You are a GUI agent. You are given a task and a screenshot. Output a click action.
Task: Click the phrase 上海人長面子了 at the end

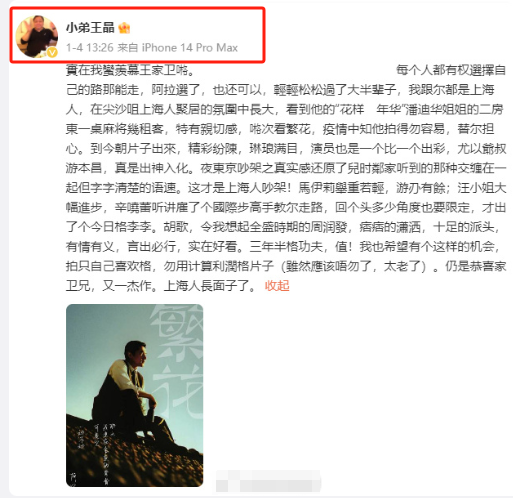point(206,286)
